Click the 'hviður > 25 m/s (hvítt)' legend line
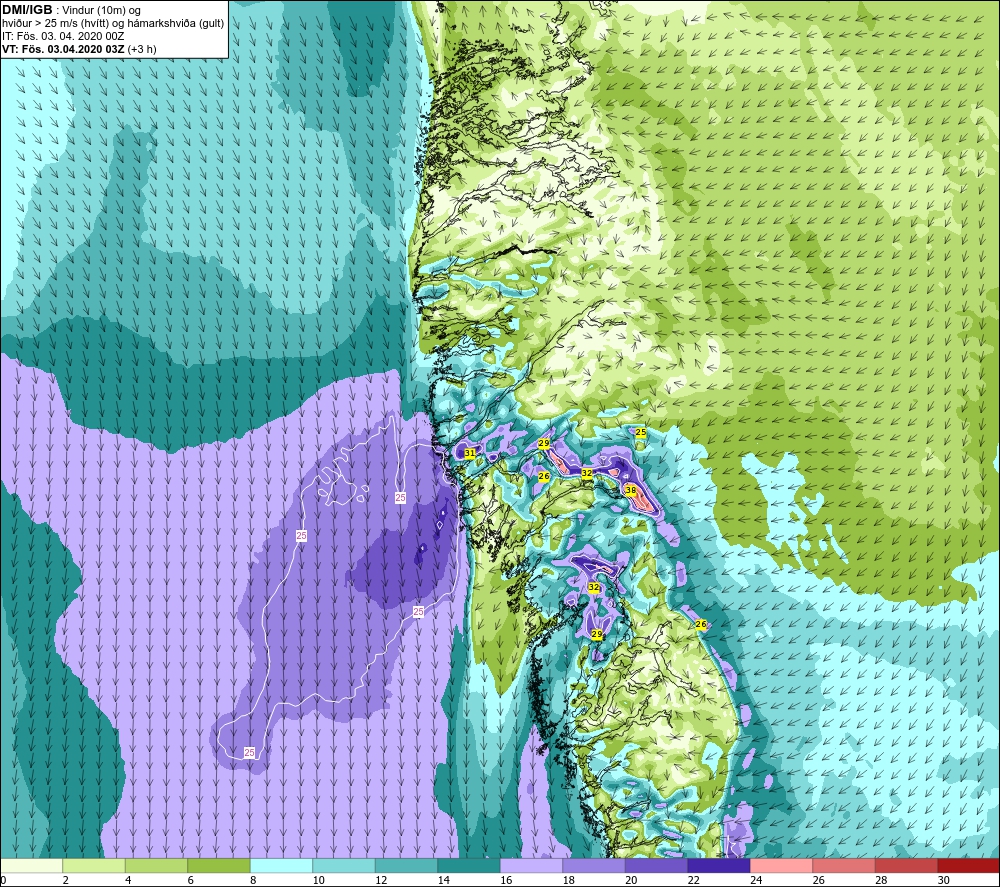This screenshot has width=1000, height=887. pyautogui.click(x=113, y=23)
